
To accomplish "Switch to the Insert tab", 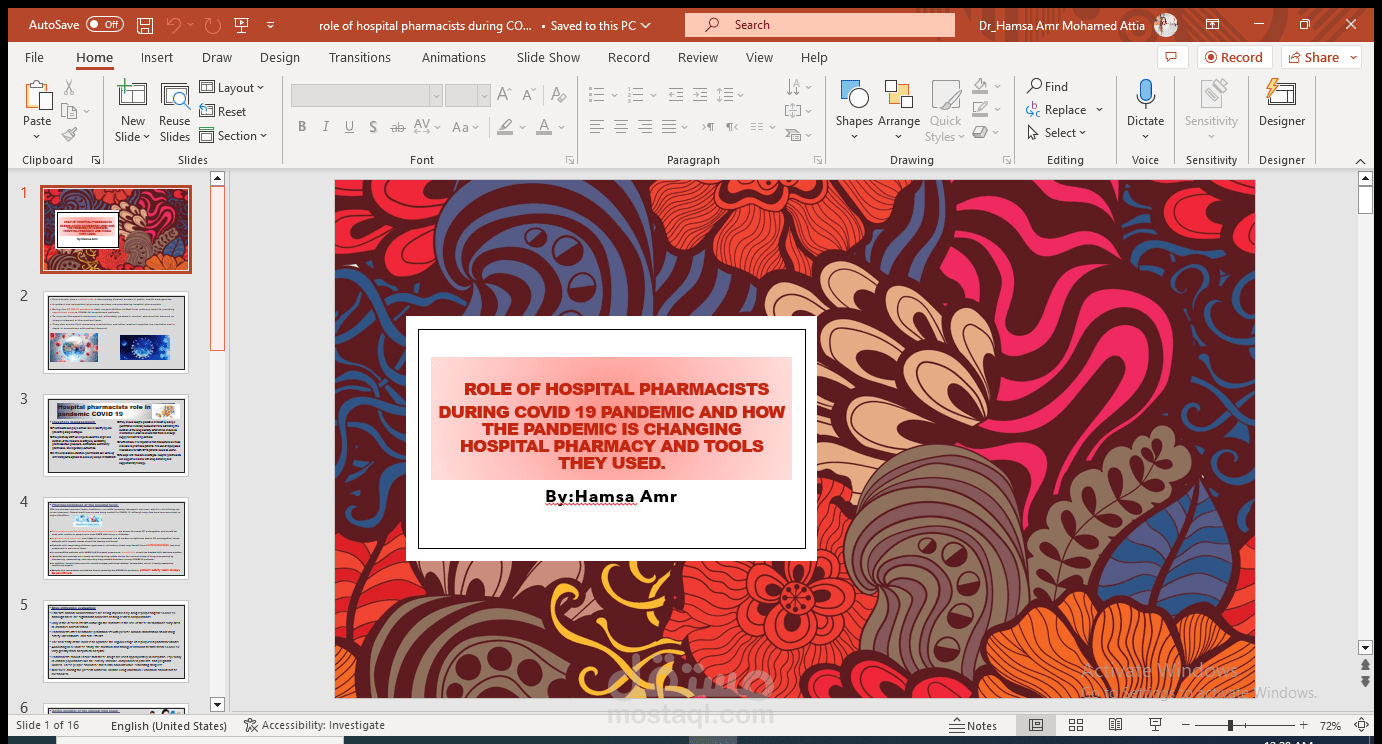I will [x=157, y=57].
